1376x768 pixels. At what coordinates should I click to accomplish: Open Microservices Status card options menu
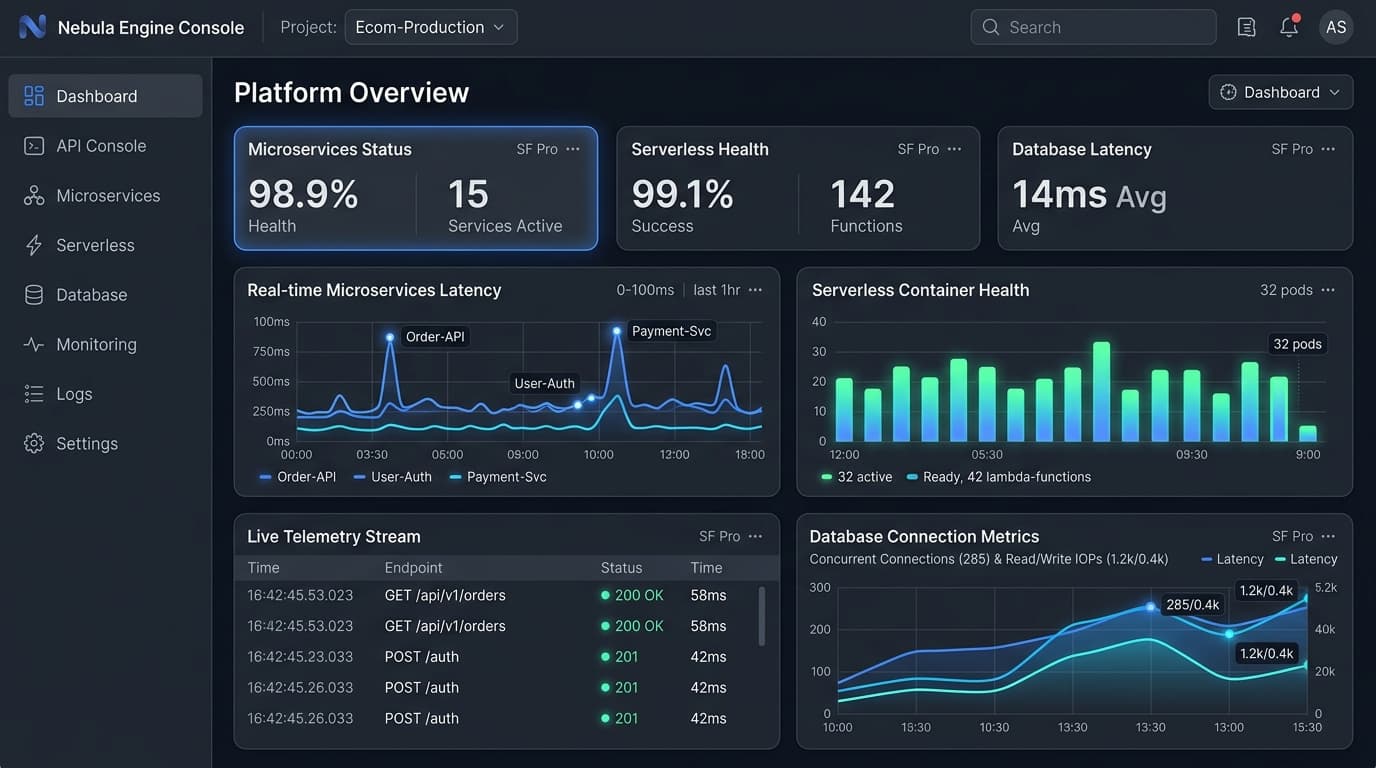click(573, 149)
